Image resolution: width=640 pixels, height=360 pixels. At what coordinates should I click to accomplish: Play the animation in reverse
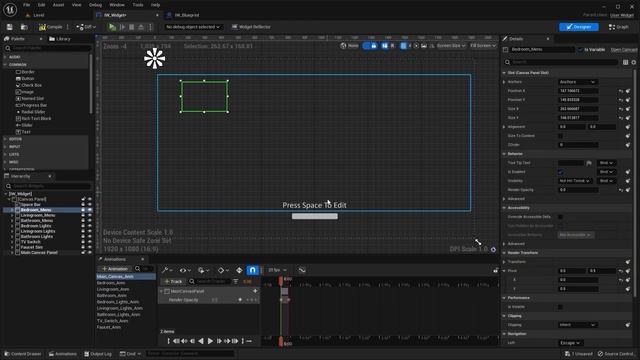click(201, 341)
